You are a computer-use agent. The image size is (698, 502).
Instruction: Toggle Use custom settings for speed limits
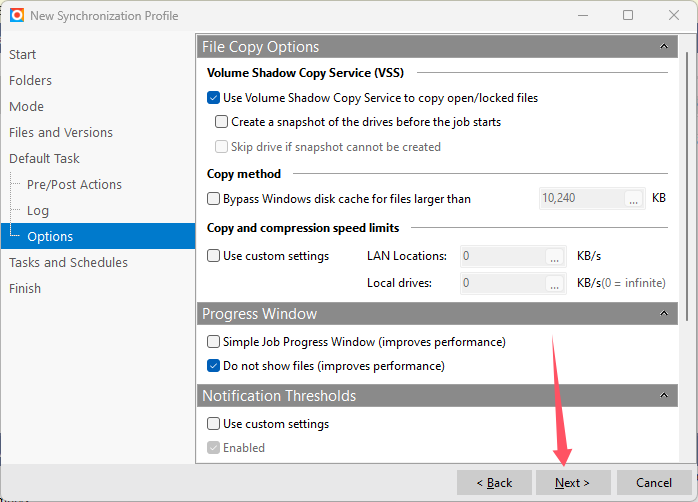pos(214,256)
